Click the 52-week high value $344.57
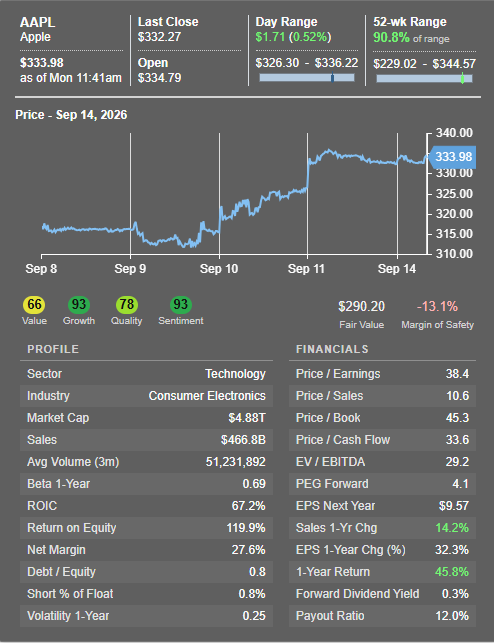 454,64
